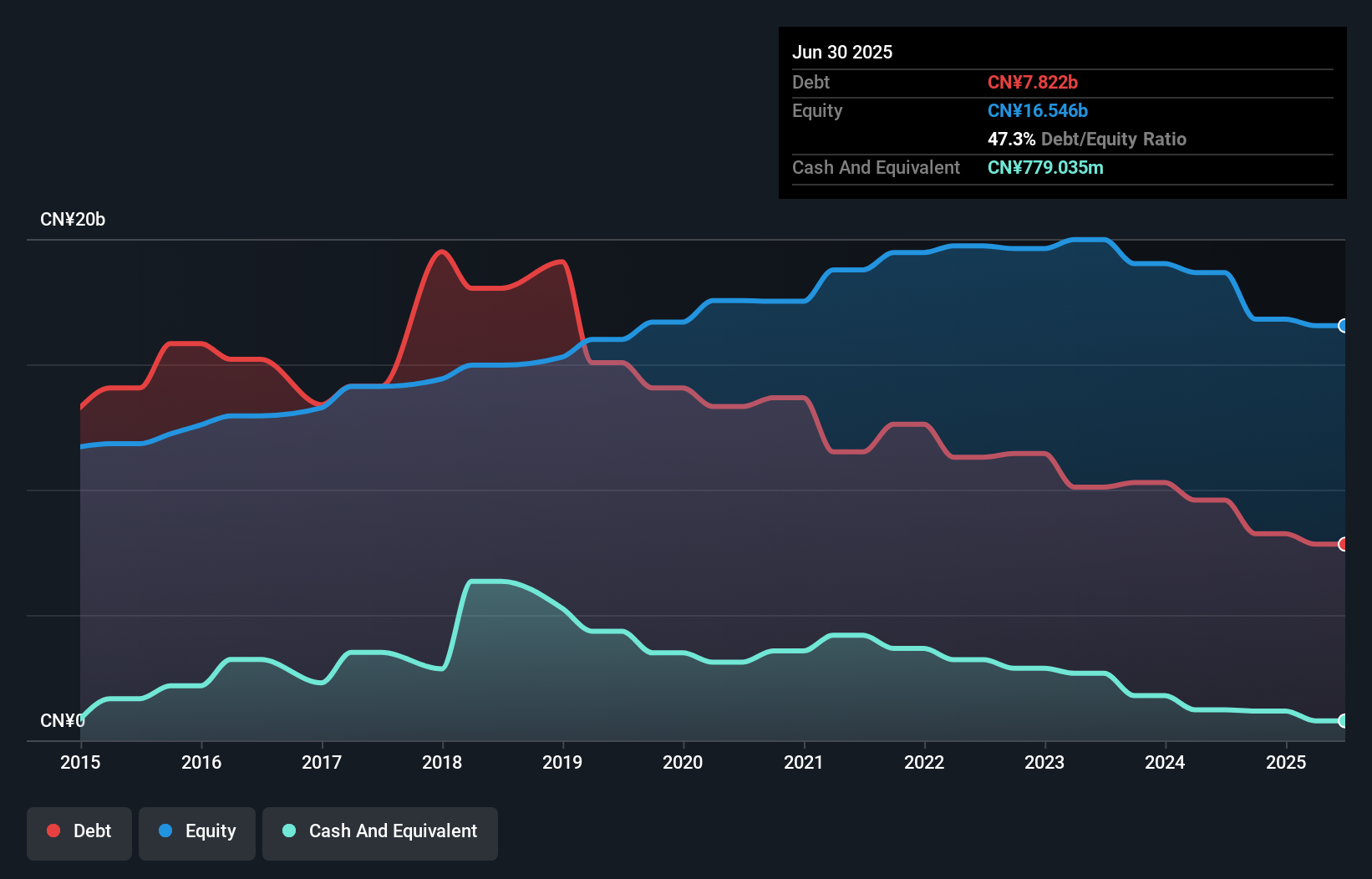
Task: Click the 2021 x-axis label
Action: tap(803, 762)
